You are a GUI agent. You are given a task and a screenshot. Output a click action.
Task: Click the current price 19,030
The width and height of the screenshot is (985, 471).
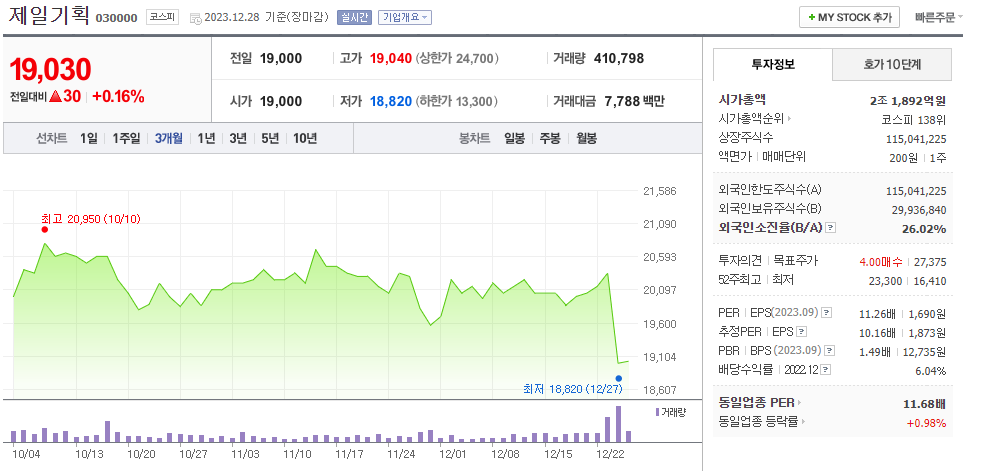(51, 70)
